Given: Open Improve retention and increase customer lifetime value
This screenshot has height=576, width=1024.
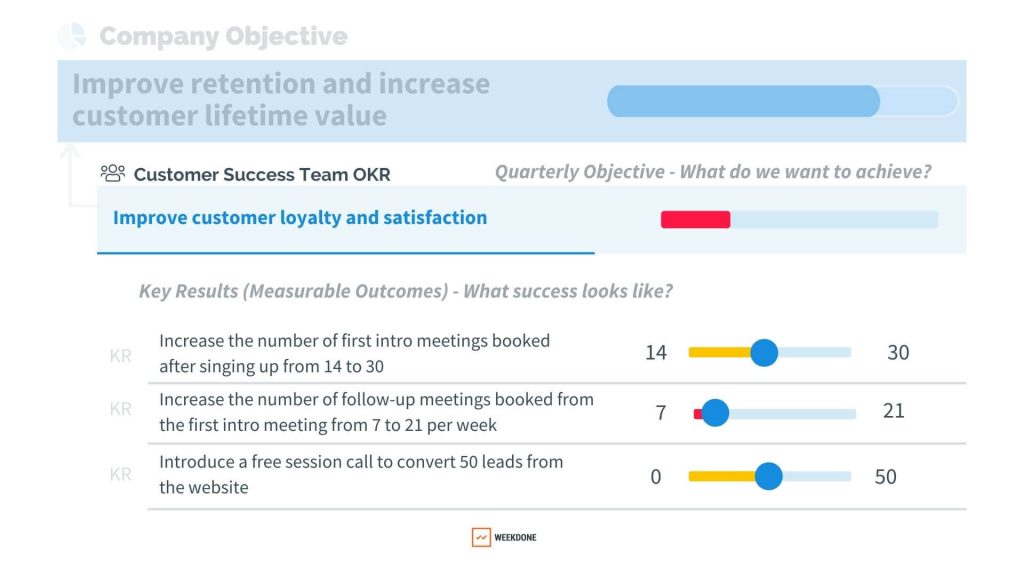Looking at the screenshot, I should [281, 100].
